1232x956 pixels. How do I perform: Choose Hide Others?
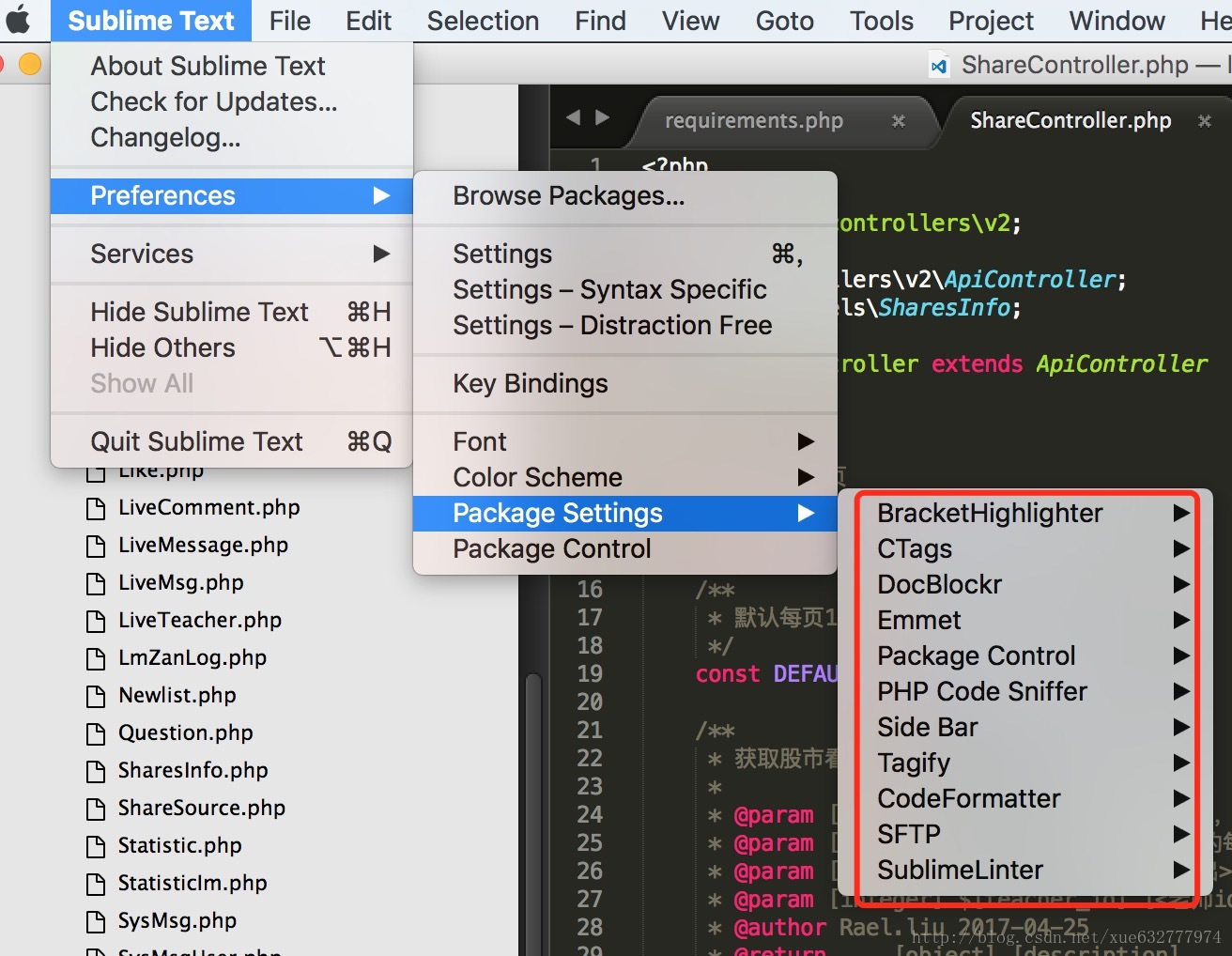click(232, 347)
